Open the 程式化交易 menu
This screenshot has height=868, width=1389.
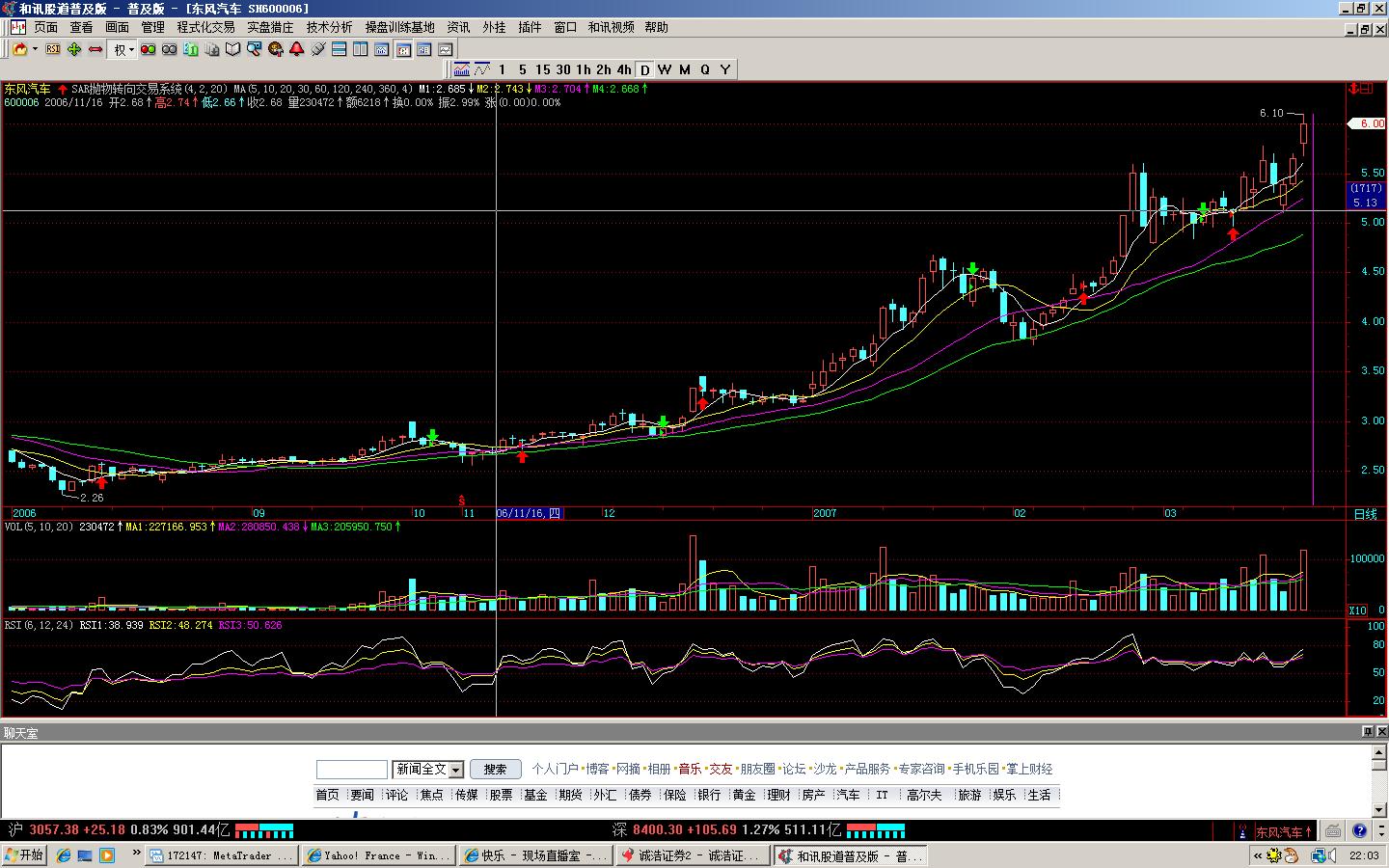click(205, 27)
